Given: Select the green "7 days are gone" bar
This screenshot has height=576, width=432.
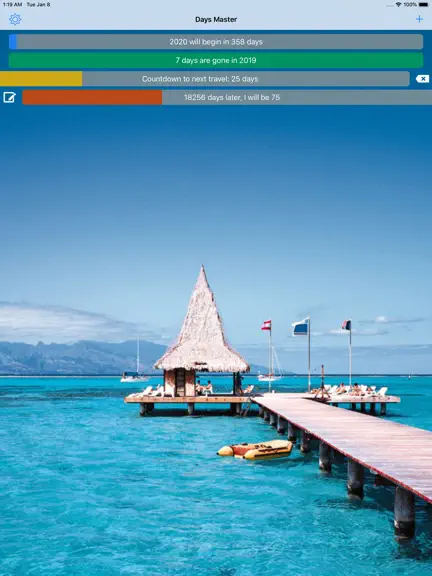Looking at the screenshot, I should (x=216, y=60).
